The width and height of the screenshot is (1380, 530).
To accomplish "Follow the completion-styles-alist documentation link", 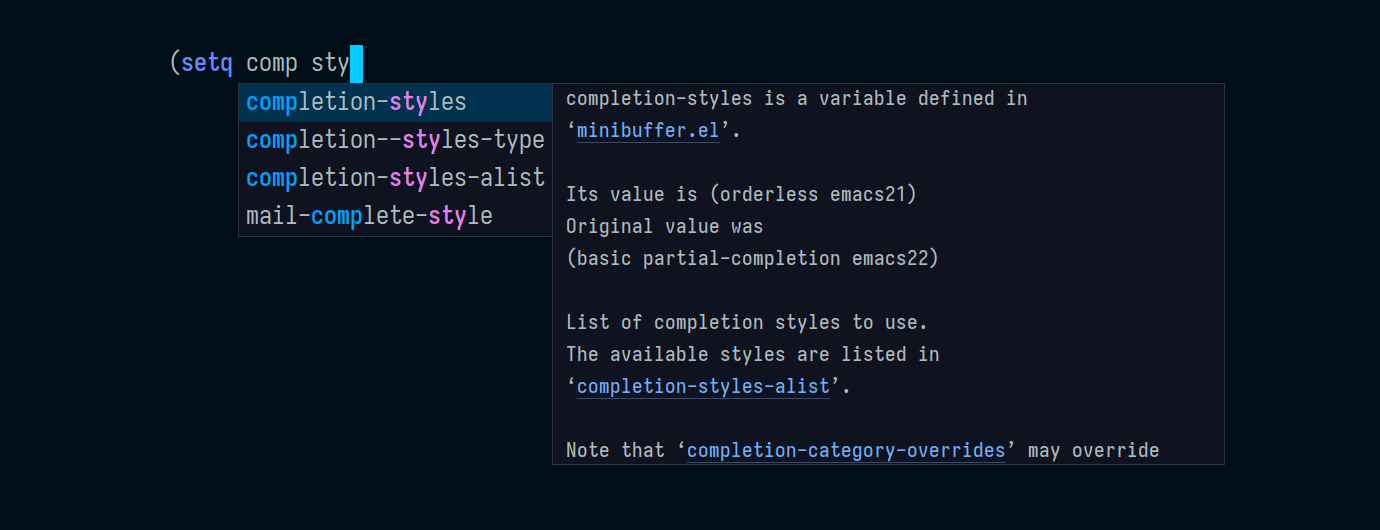I will tap(703, 386).
